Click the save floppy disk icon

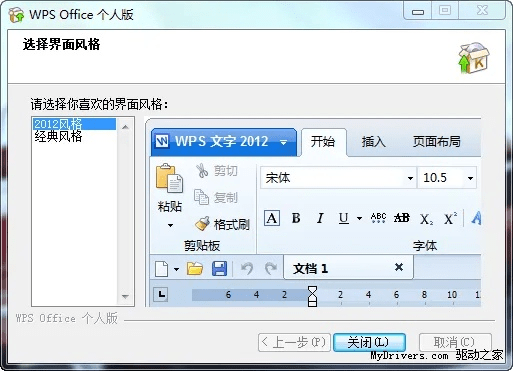pos(219,268)
